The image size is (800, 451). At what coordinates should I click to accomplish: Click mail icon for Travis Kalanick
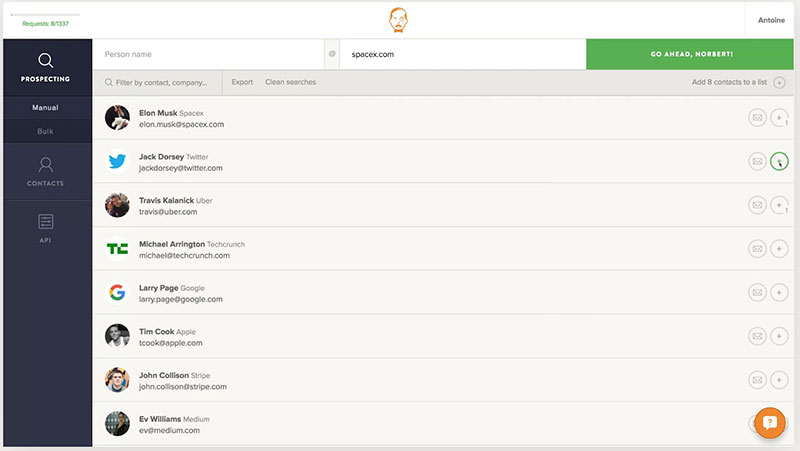click(757, 205)
